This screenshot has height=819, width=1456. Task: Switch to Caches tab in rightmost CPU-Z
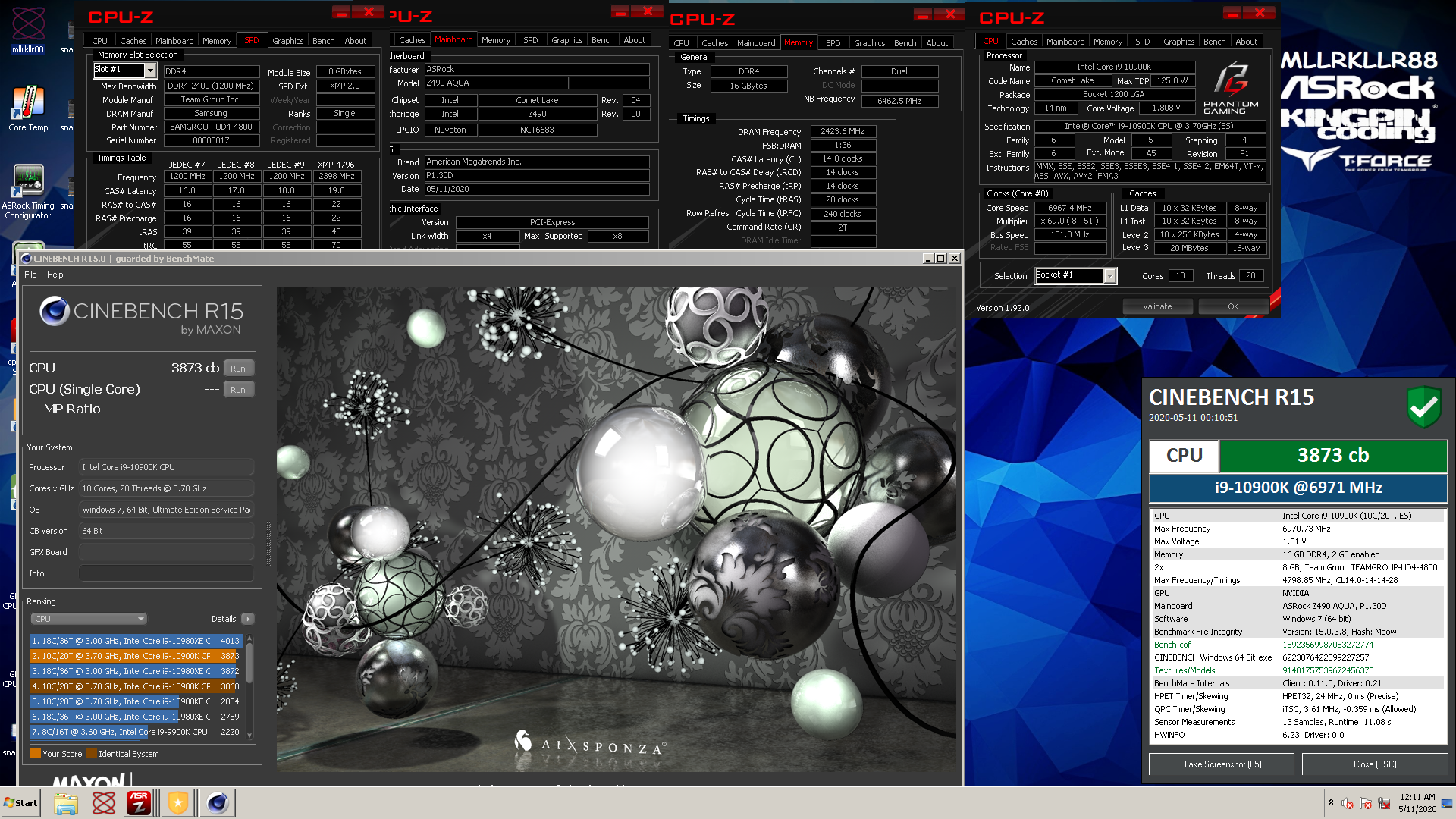1024,42
